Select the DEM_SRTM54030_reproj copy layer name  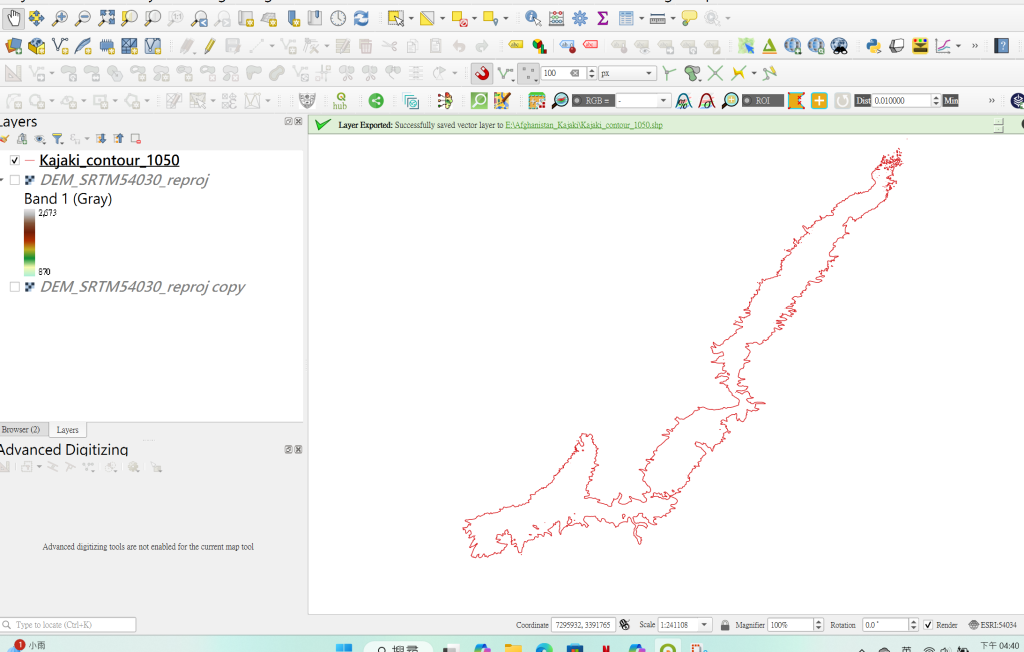[142, 287]
